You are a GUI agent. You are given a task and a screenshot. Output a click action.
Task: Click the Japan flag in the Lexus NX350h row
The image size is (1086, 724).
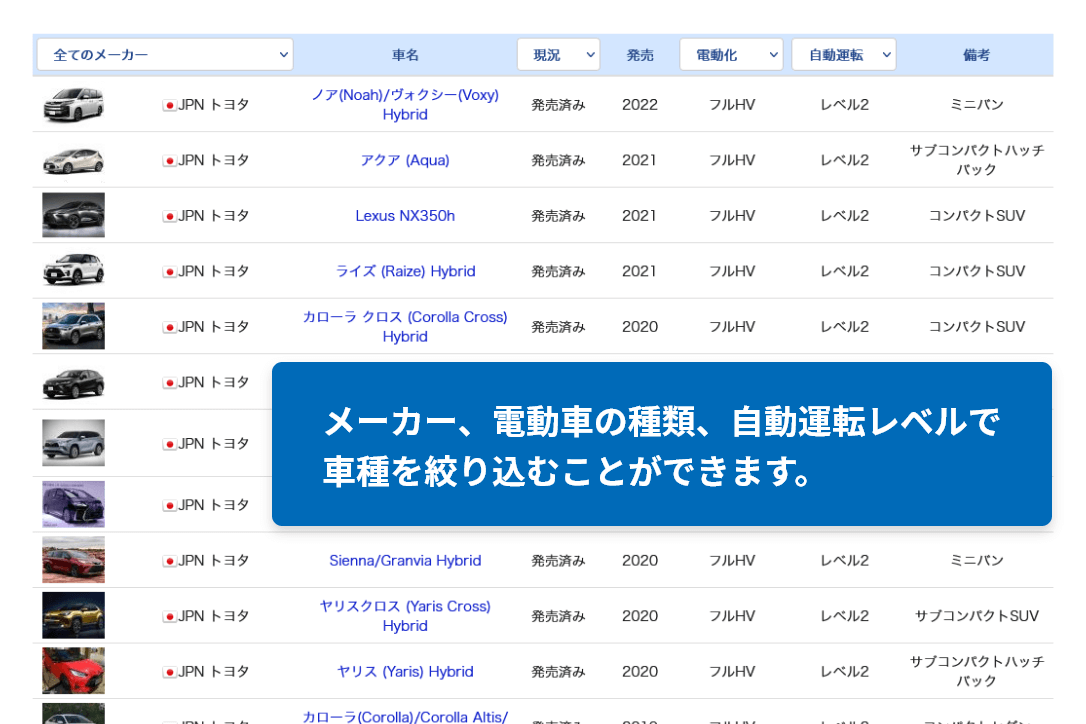click(169, 216)
